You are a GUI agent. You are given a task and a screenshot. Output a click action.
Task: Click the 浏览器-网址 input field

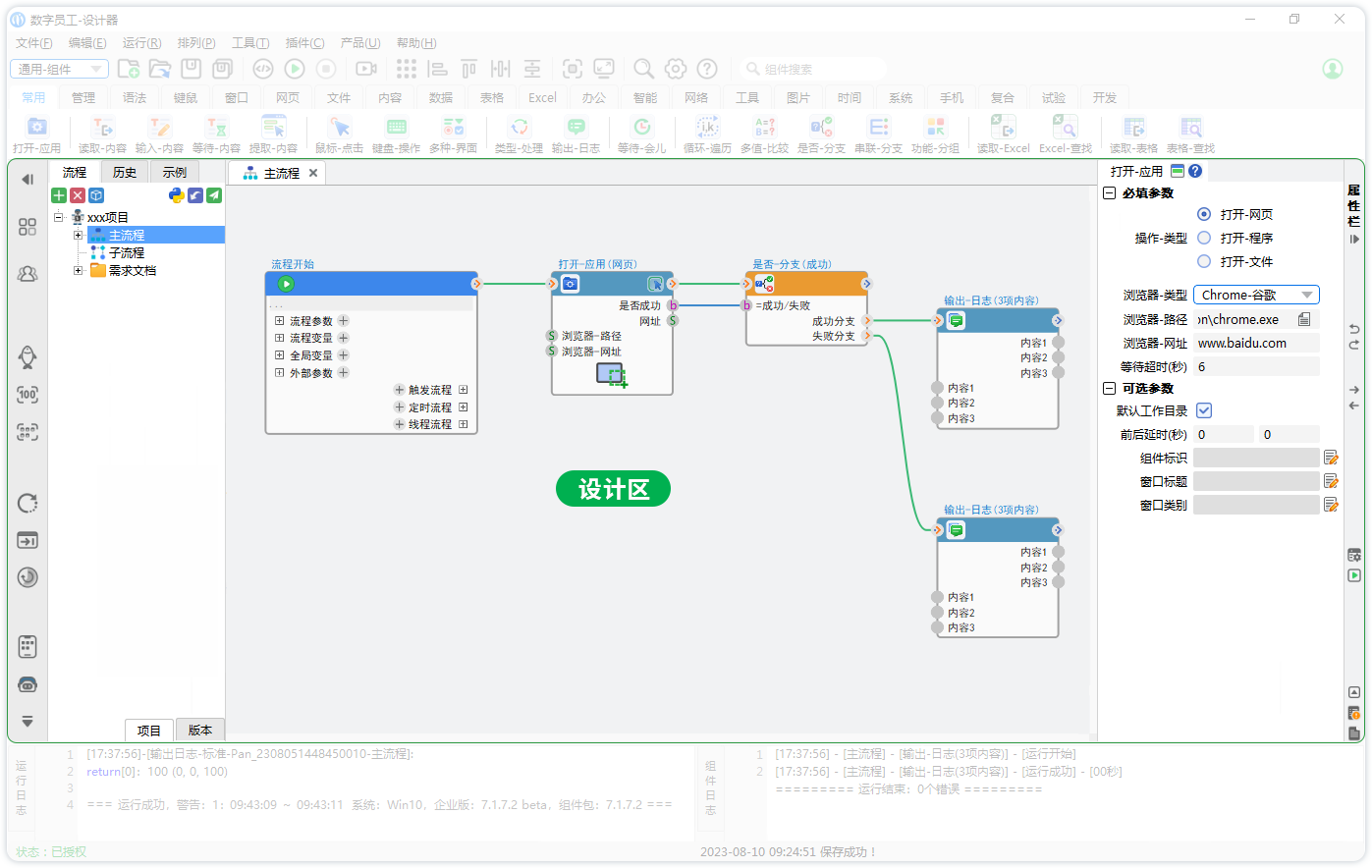point(1256,343)
